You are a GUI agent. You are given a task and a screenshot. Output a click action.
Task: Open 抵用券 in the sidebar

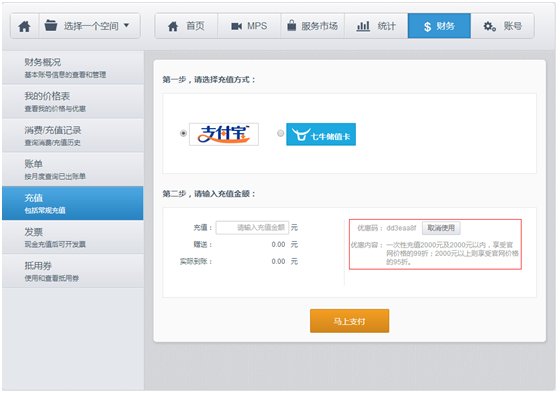[73, 271]
